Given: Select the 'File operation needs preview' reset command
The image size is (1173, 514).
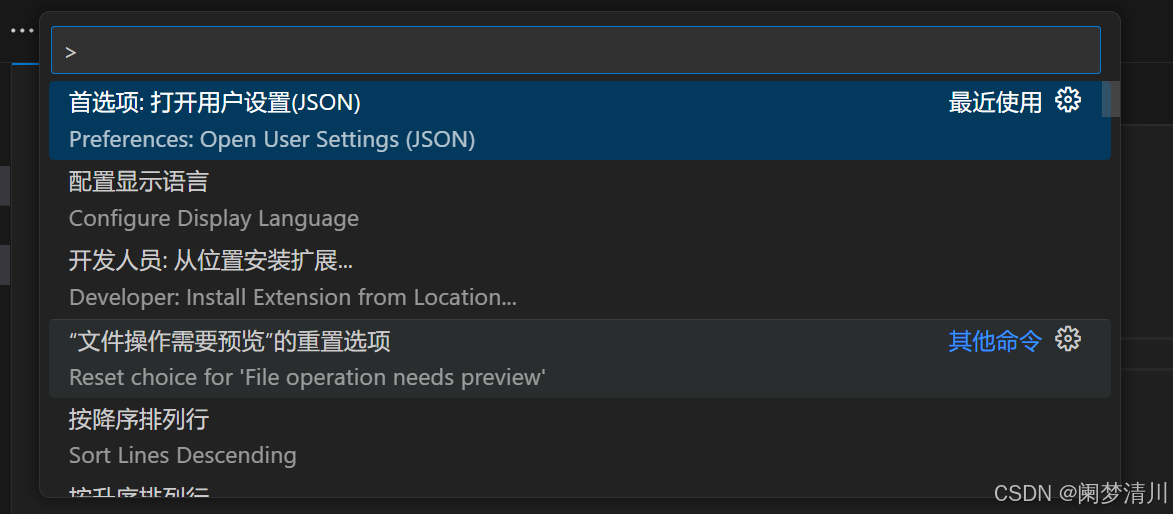Looking at the screenshot, I should [580, 358].
